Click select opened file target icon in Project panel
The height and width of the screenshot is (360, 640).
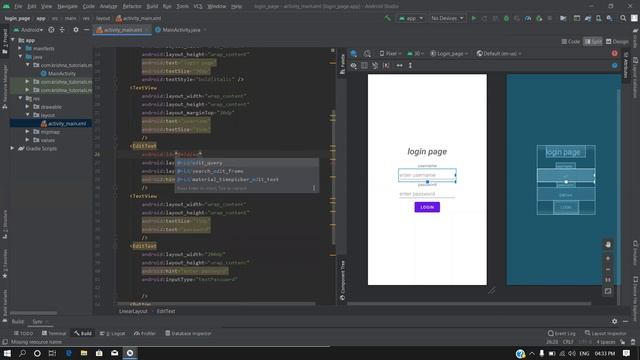[51, 30]
